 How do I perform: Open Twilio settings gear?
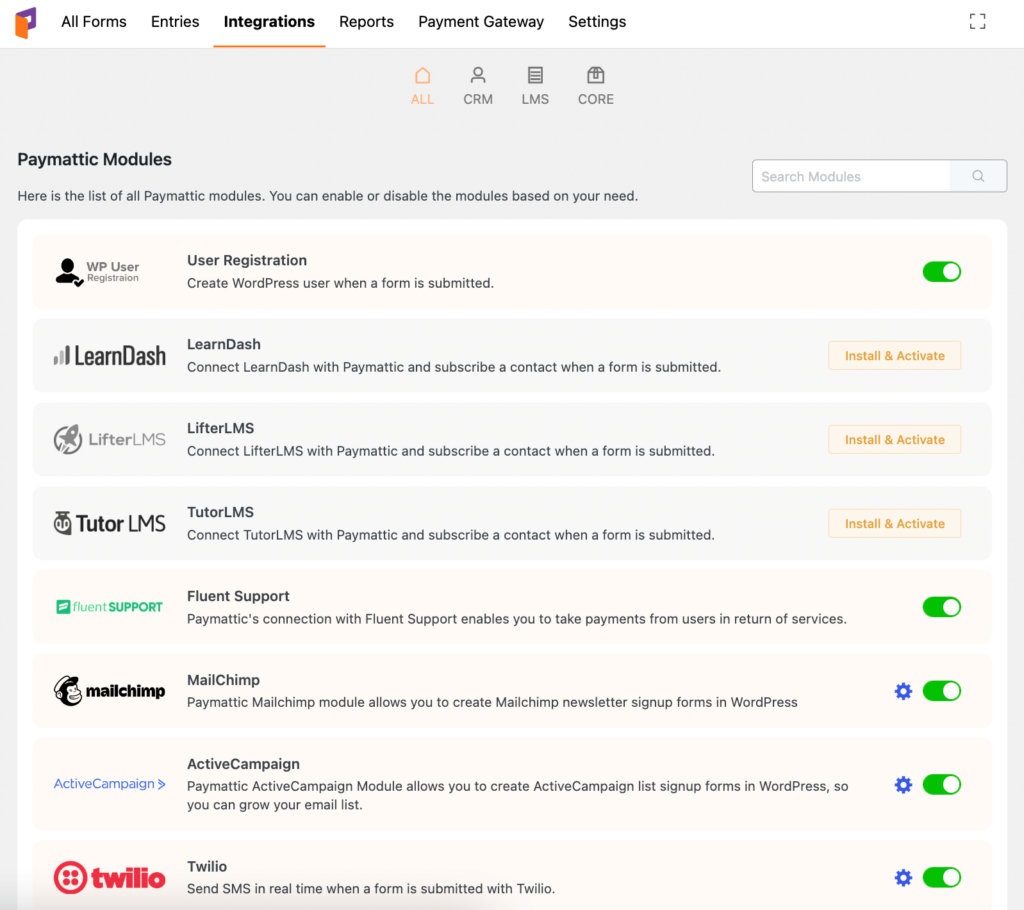903,877
